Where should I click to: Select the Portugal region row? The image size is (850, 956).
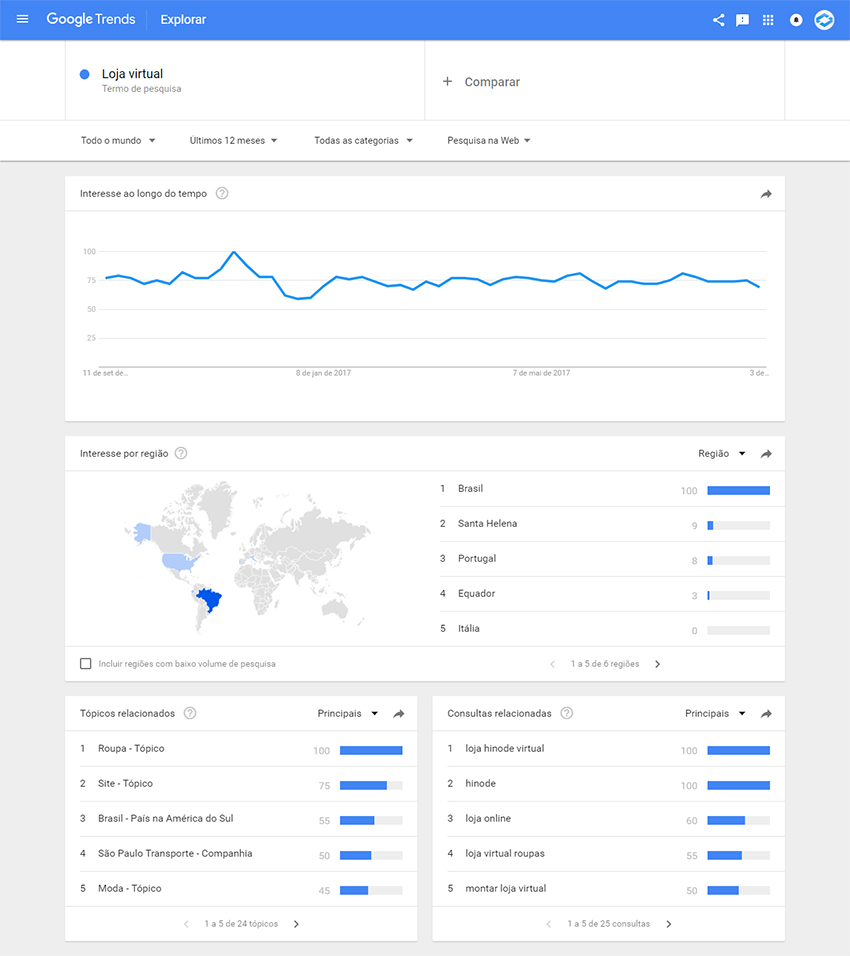click(x=612, y=559)
